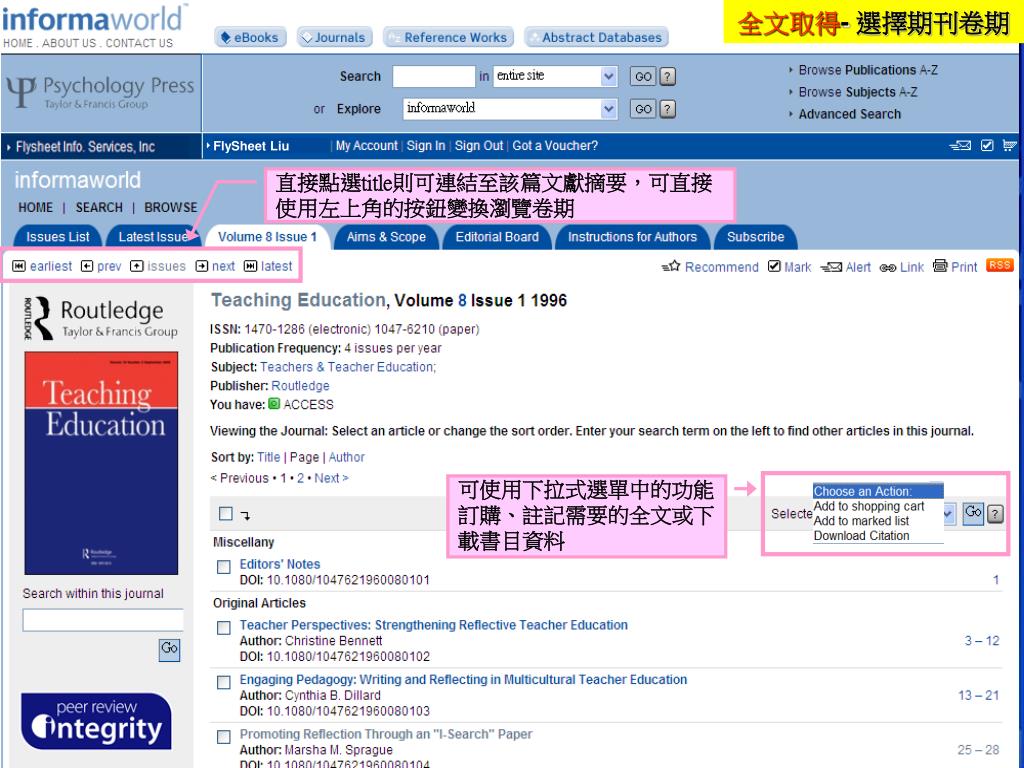Open the shopping cart icon

(x=1009, y=146)
